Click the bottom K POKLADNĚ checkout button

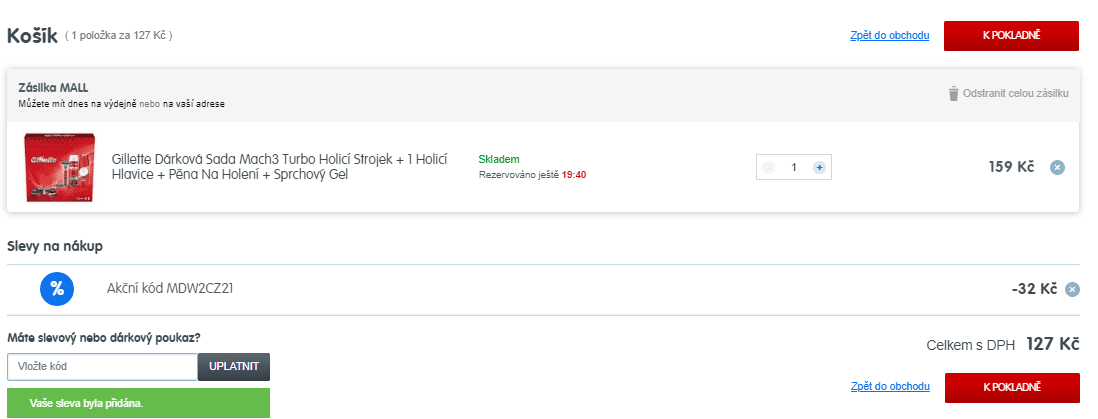[1011, 387]
